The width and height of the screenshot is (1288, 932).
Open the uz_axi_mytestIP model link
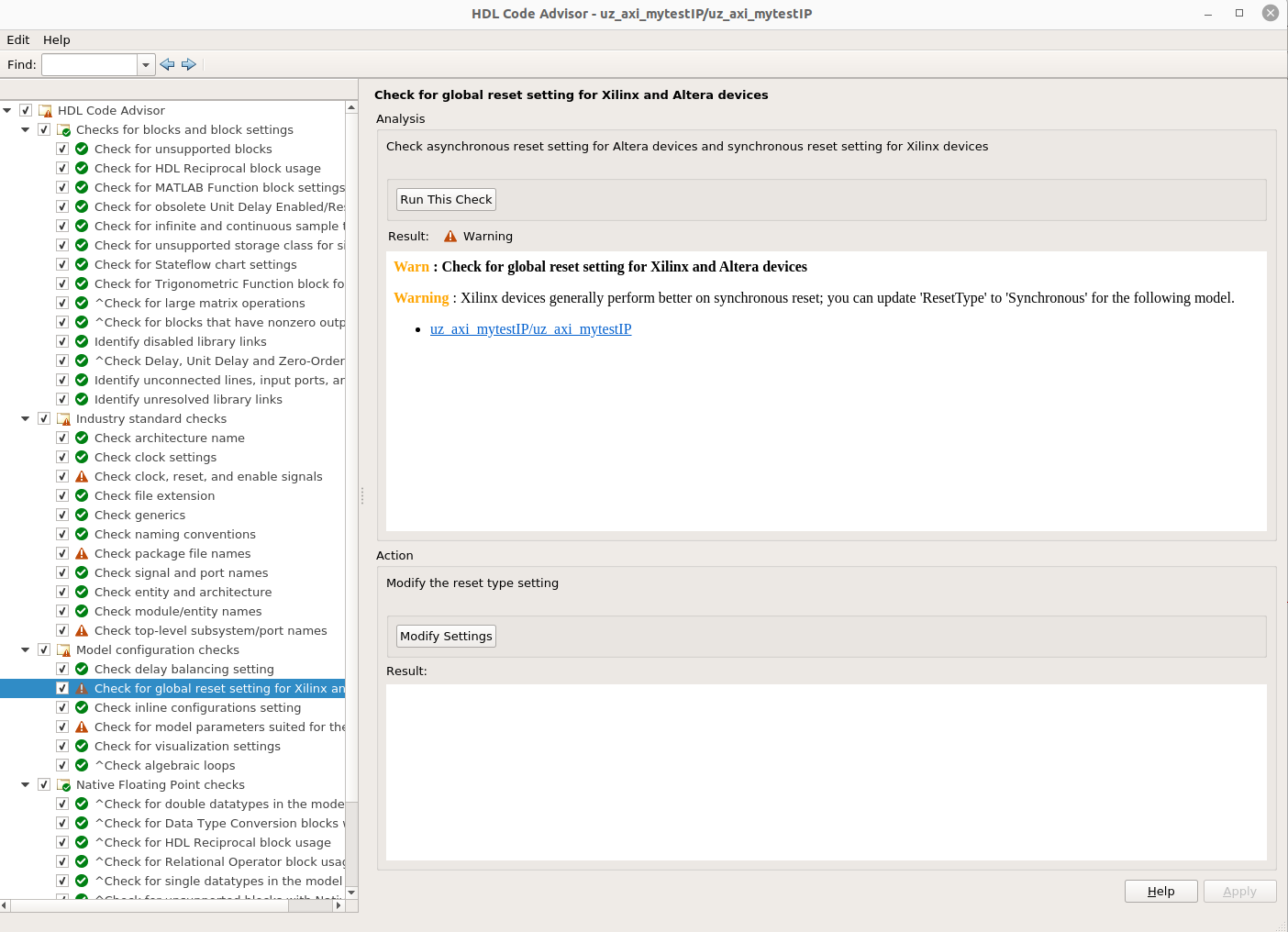coord(530,329)
